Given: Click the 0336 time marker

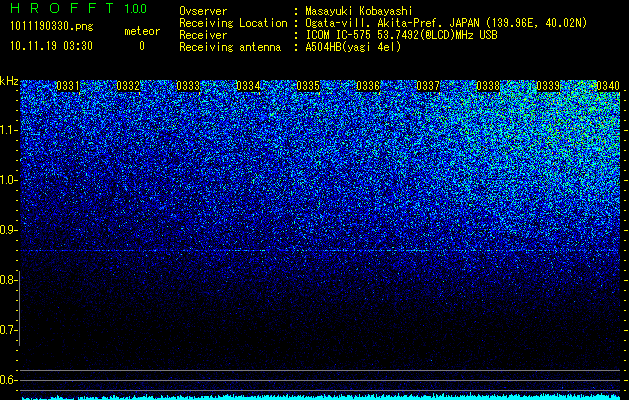Looking at the screenshot, I should [368, 86].
